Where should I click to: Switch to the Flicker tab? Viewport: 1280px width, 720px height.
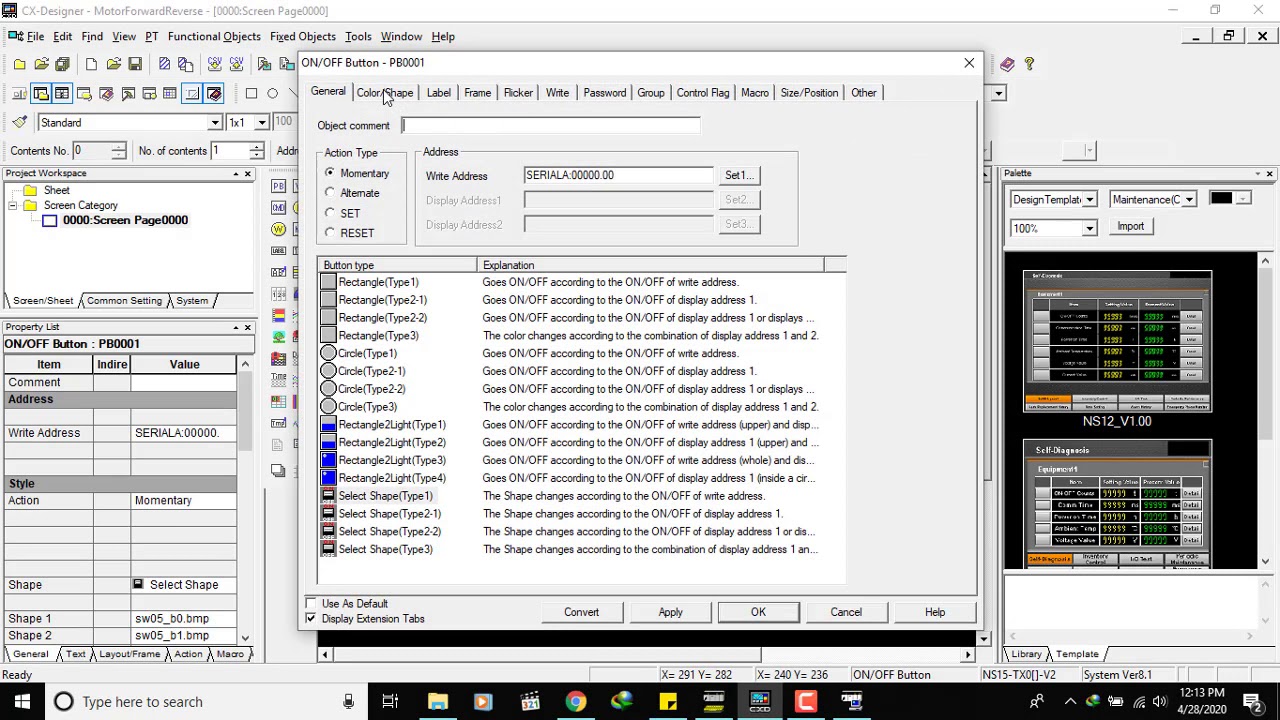point(518,93)
